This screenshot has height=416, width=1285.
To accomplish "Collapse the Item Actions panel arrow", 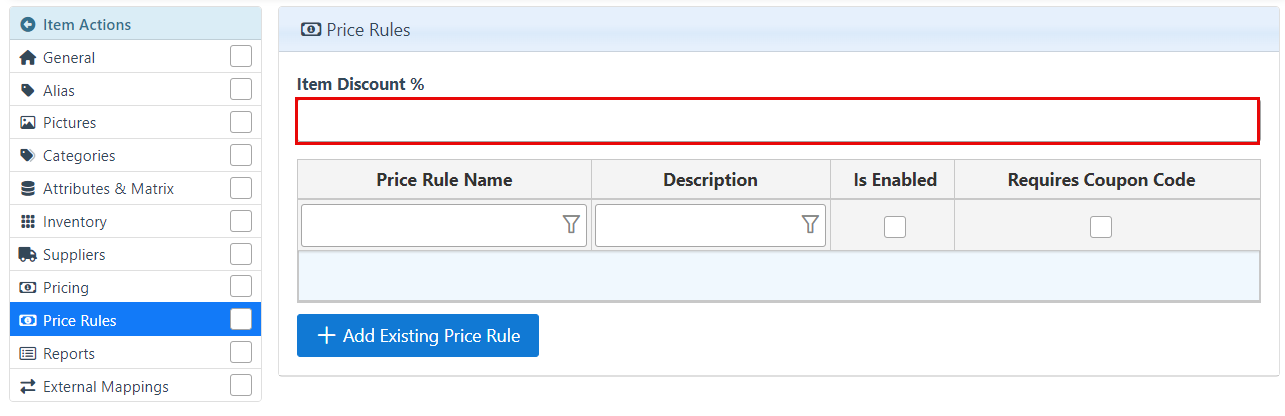I will pyautogui.click(x=28, y=24).
